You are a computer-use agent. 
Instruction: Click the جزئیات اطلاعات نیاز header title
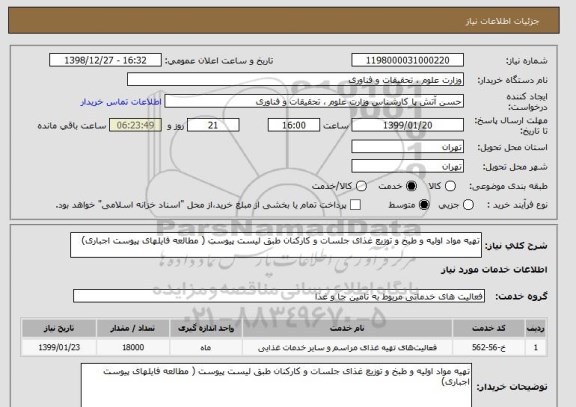tap(502, 21)
